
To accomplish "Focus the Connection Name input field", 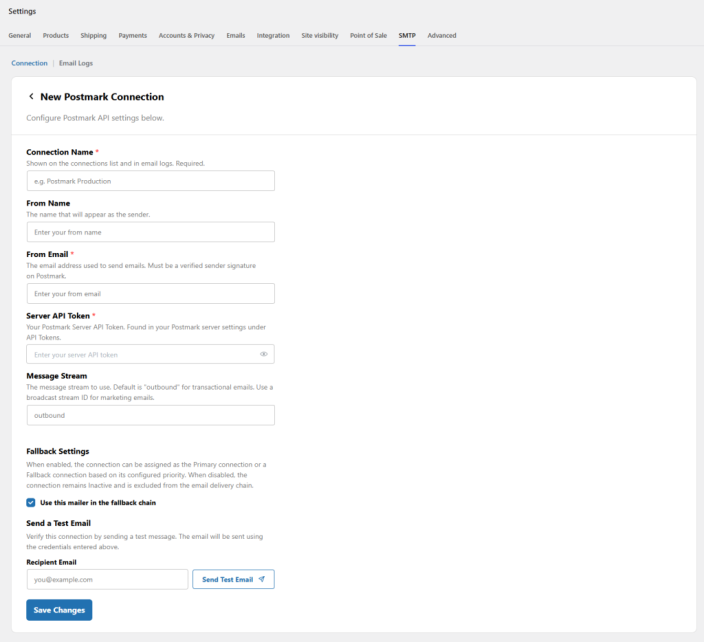I will tap(151, 181).
